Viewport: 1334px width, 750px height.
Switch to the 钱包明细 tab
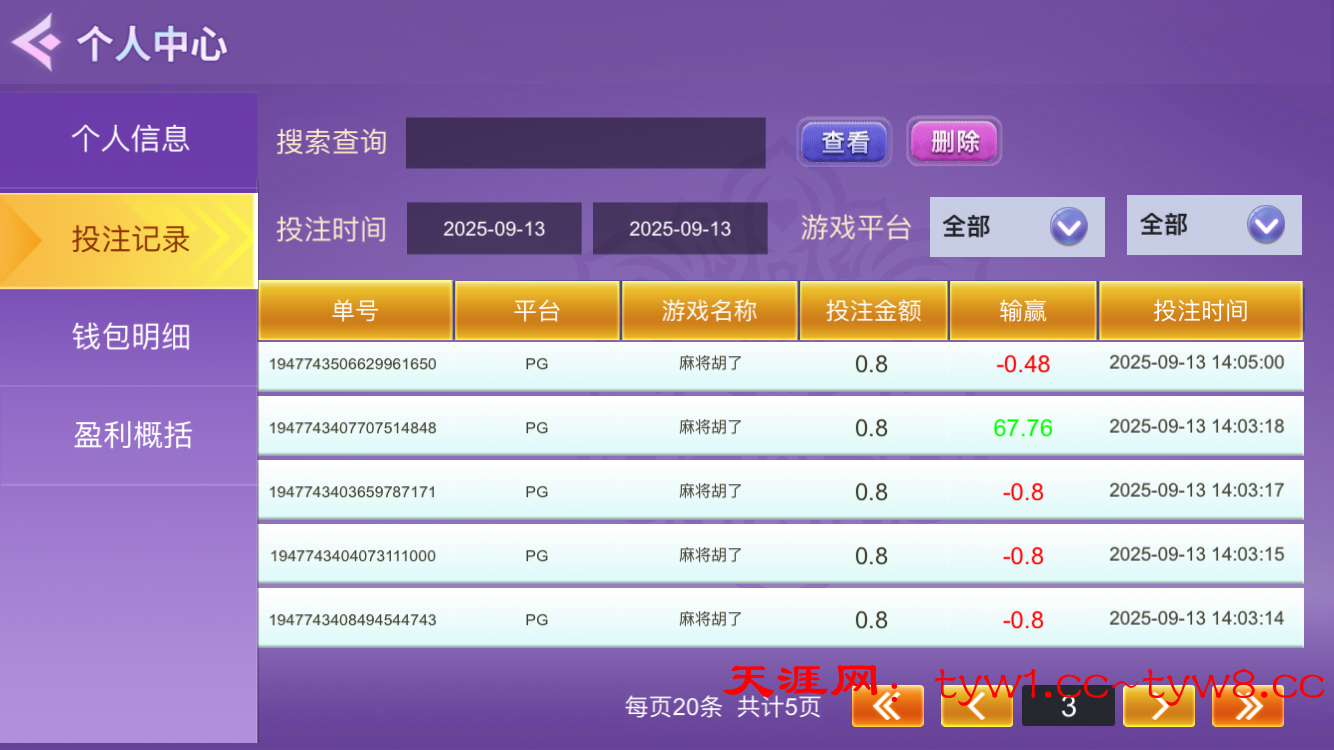(x=129, y=337)
